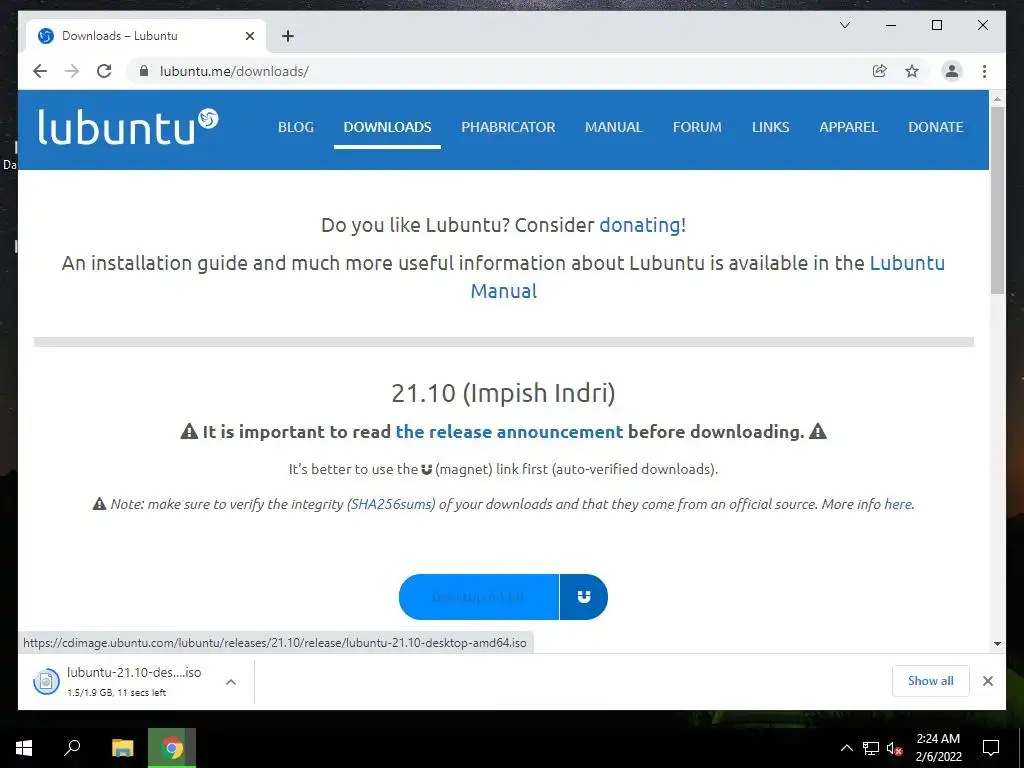
Task: Open the Windows notification center
Action: (991, 748)
